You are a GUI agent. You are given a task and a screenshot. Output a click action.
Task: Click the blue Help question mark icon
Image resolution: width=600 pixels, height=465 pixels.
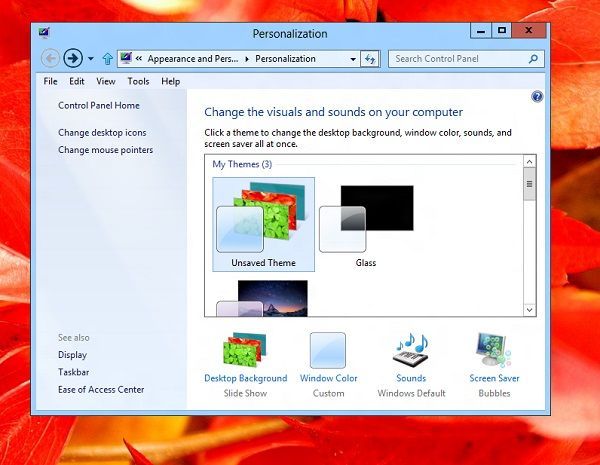pyautogui.click(x=537, y=96)
